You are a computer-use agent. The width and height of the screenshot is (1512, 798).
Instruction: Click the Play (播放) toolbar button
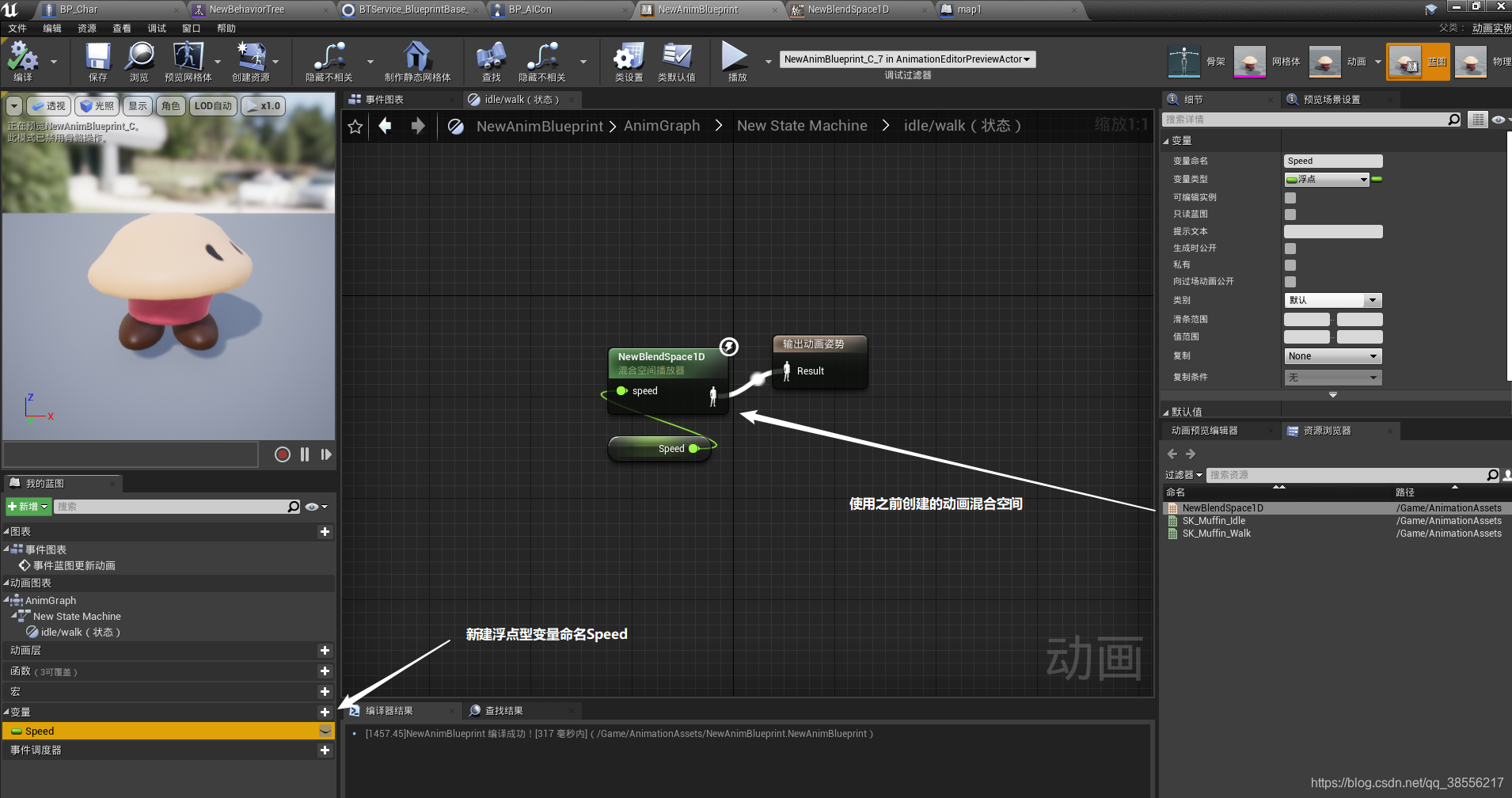pos(735,56)
